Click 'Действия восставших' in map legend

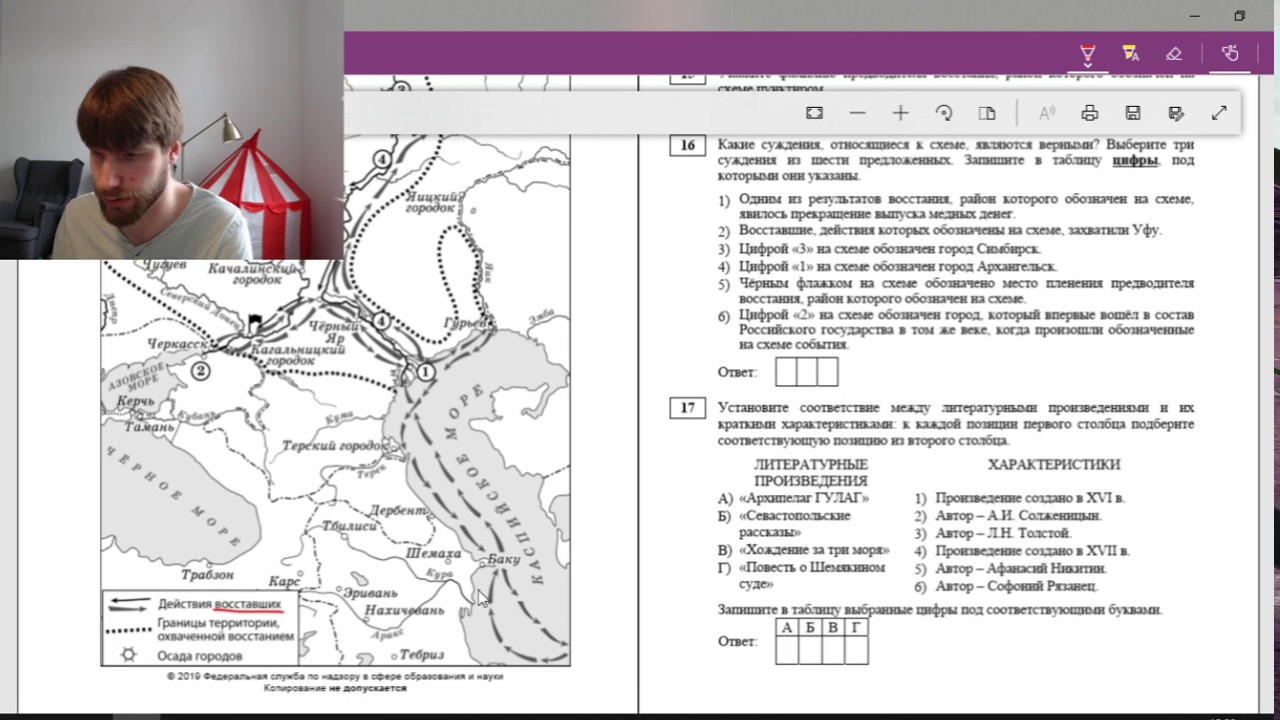click(220, 604)
